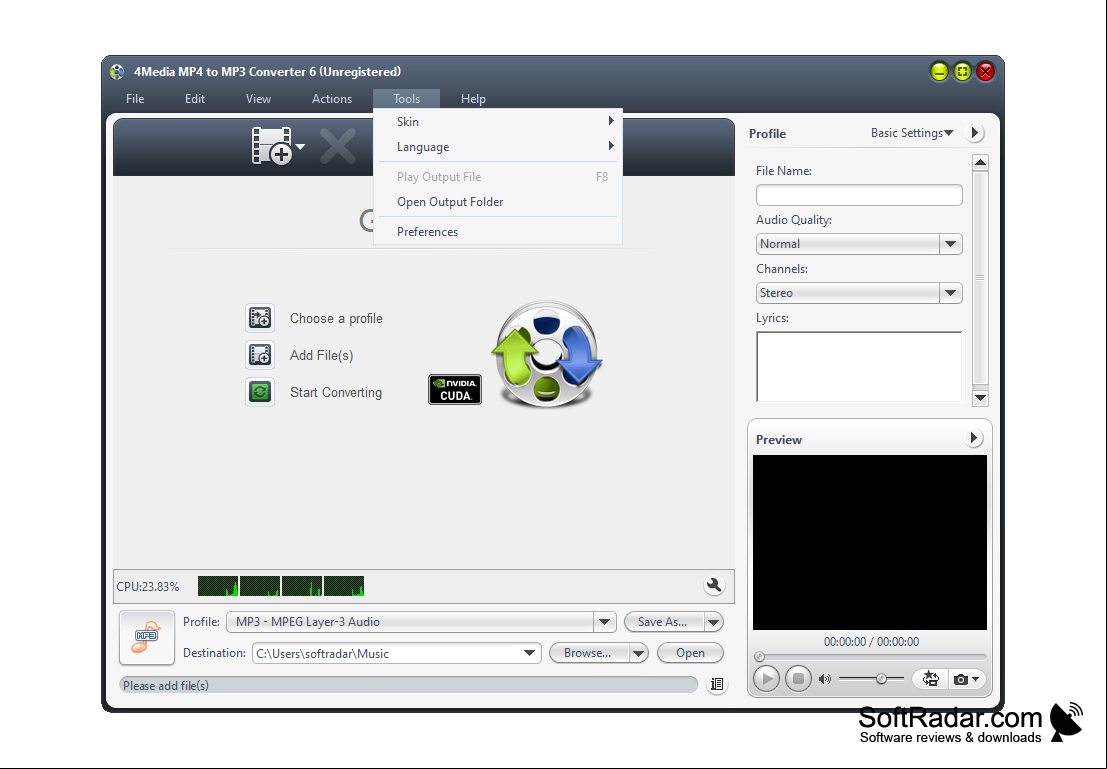Open the Skin submenu
Image resolution: width=1107 pixels, height=769 pixels.
[x=498, y=121]
